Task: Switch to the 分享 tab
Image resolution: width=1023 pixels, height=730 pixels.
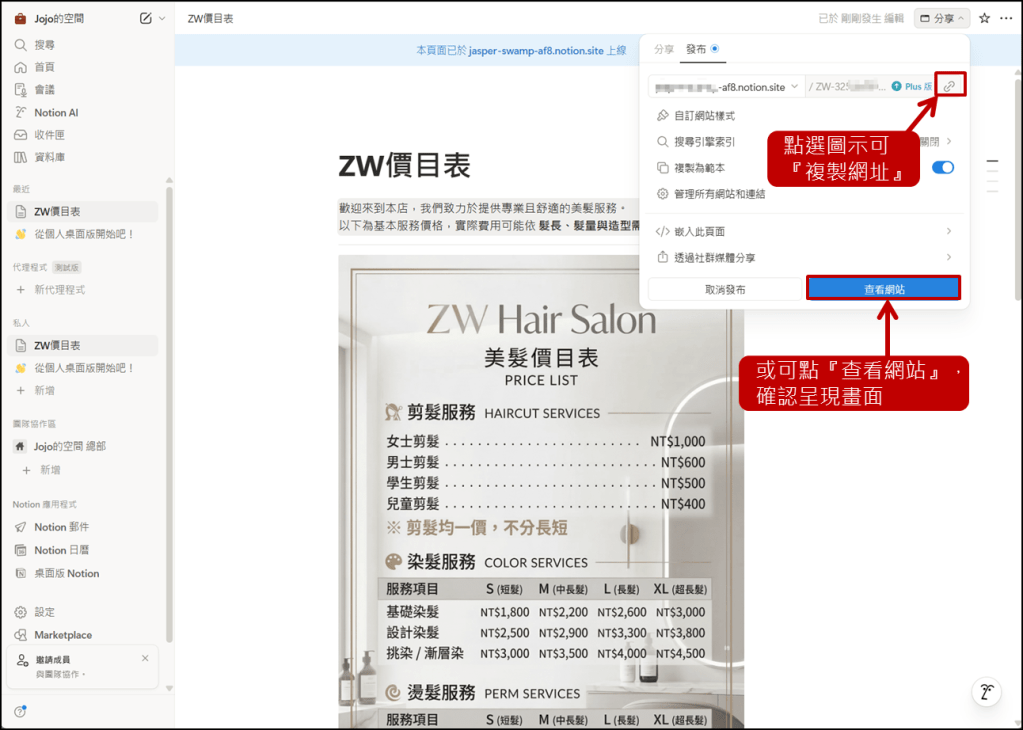Action: 664,49
